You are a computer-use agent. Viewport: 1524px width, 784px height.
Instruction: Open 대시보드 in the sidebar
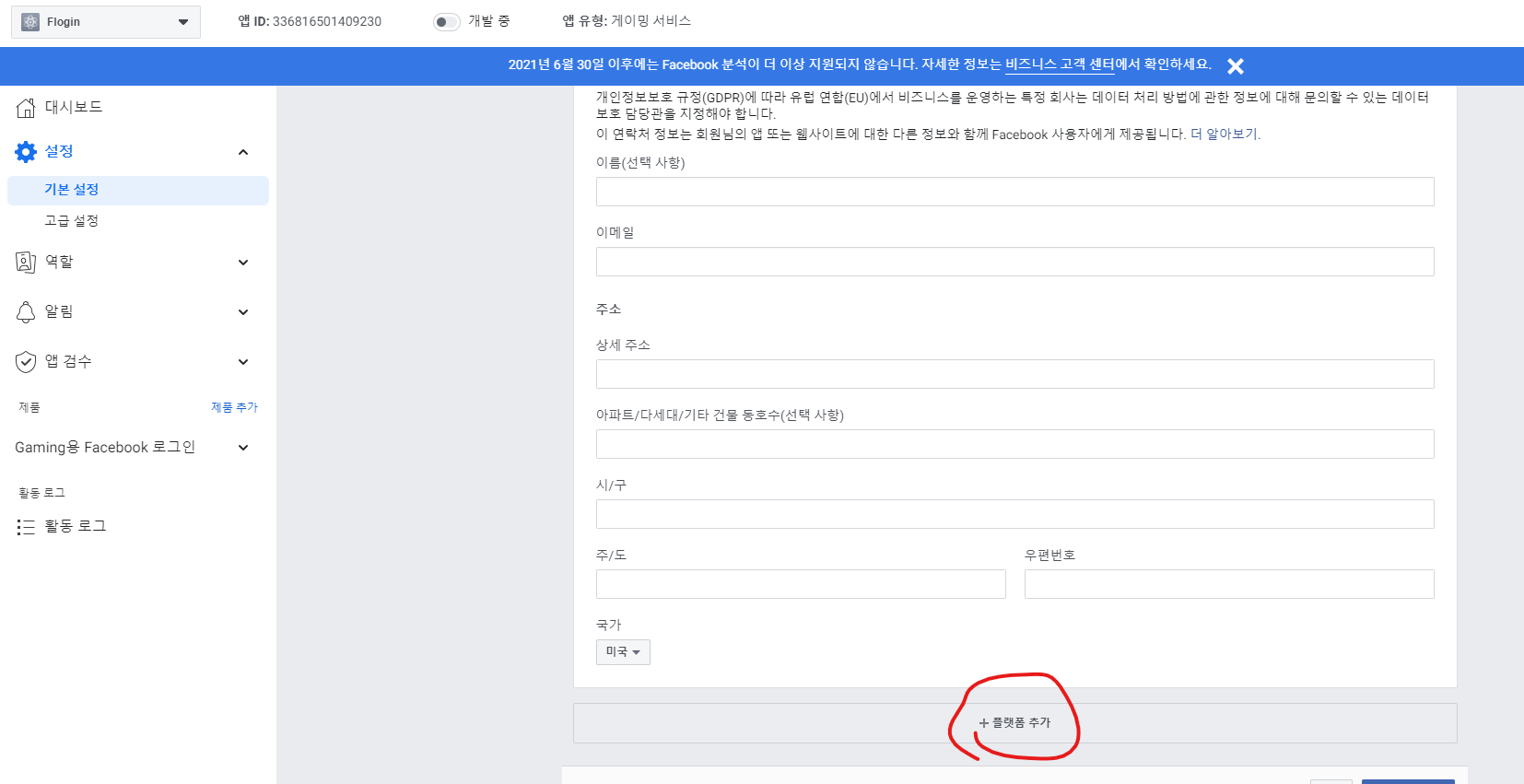coord(74,107)
